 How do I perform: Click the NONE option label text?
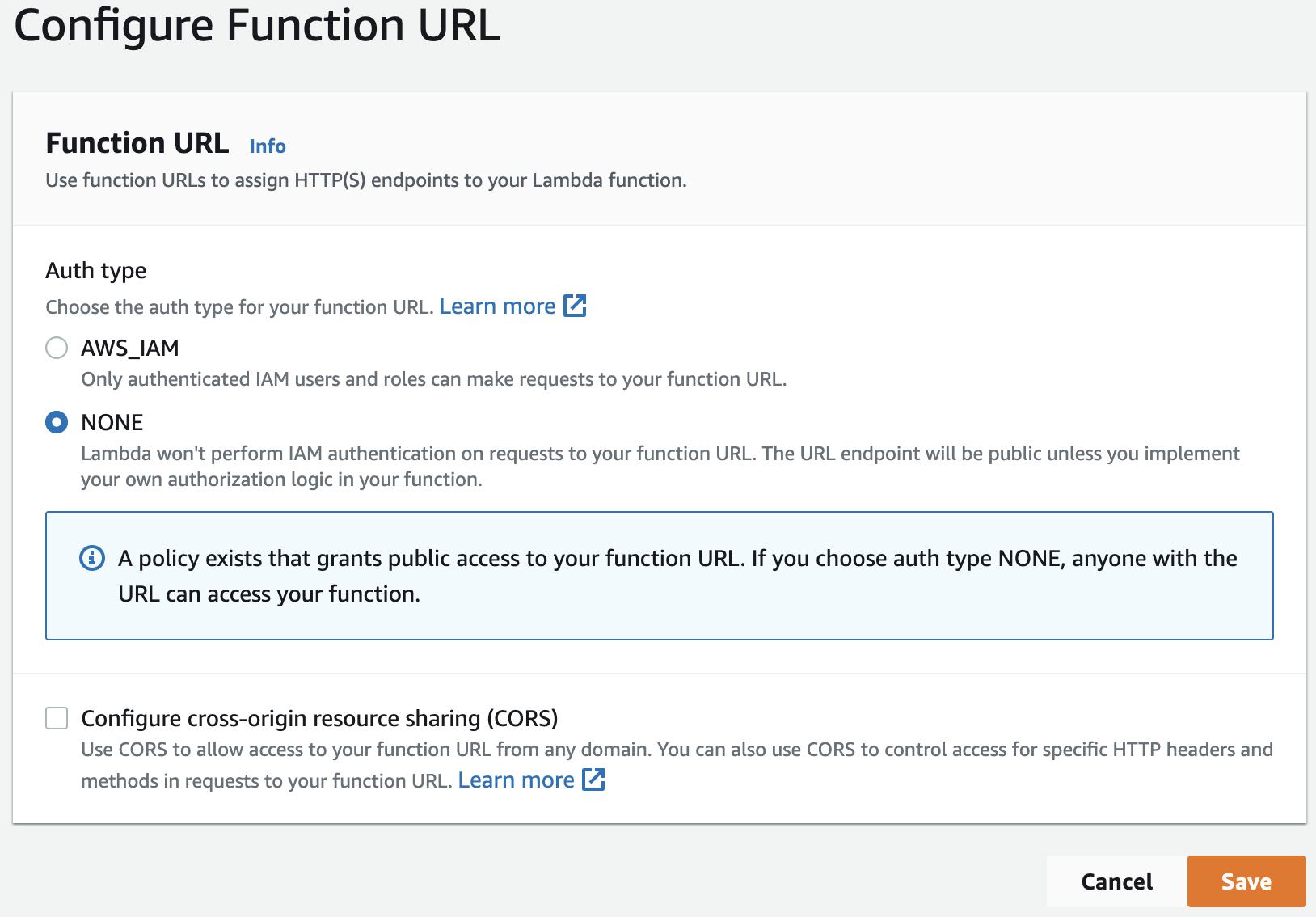(112, 422)
